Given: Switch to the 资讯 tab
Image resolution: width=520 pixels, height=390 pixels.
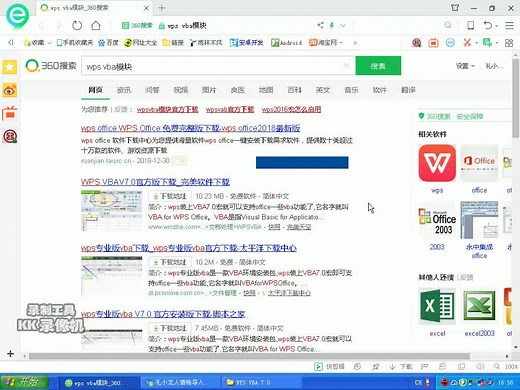Looking at the screenshot, I should 124,90.
